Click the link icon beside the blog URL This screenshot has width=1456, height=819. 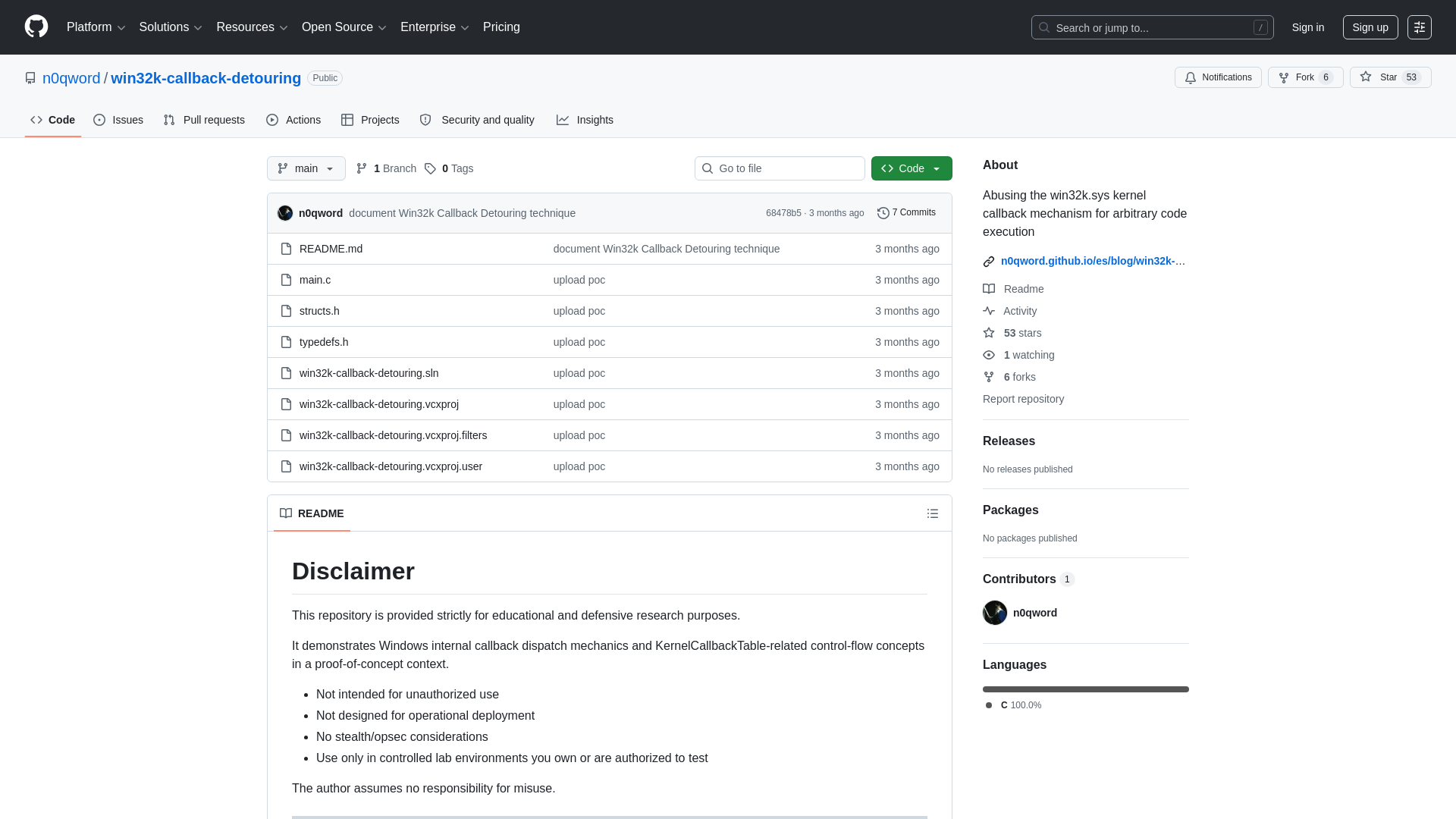pyautogui.click(x=989, y=262)
